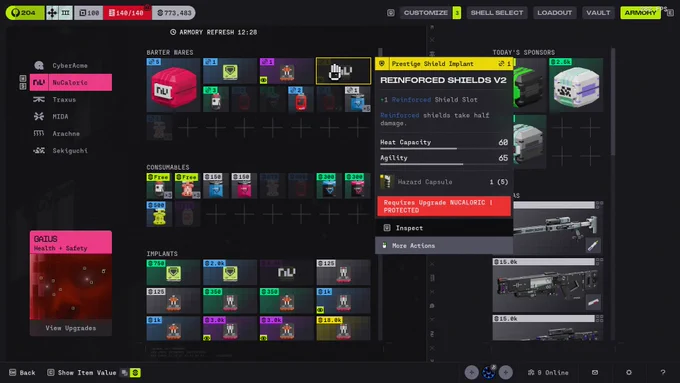Click the Hazard Capsule cost row
Viewport: 680px width, 383px height.
click(x=444, y=182)
